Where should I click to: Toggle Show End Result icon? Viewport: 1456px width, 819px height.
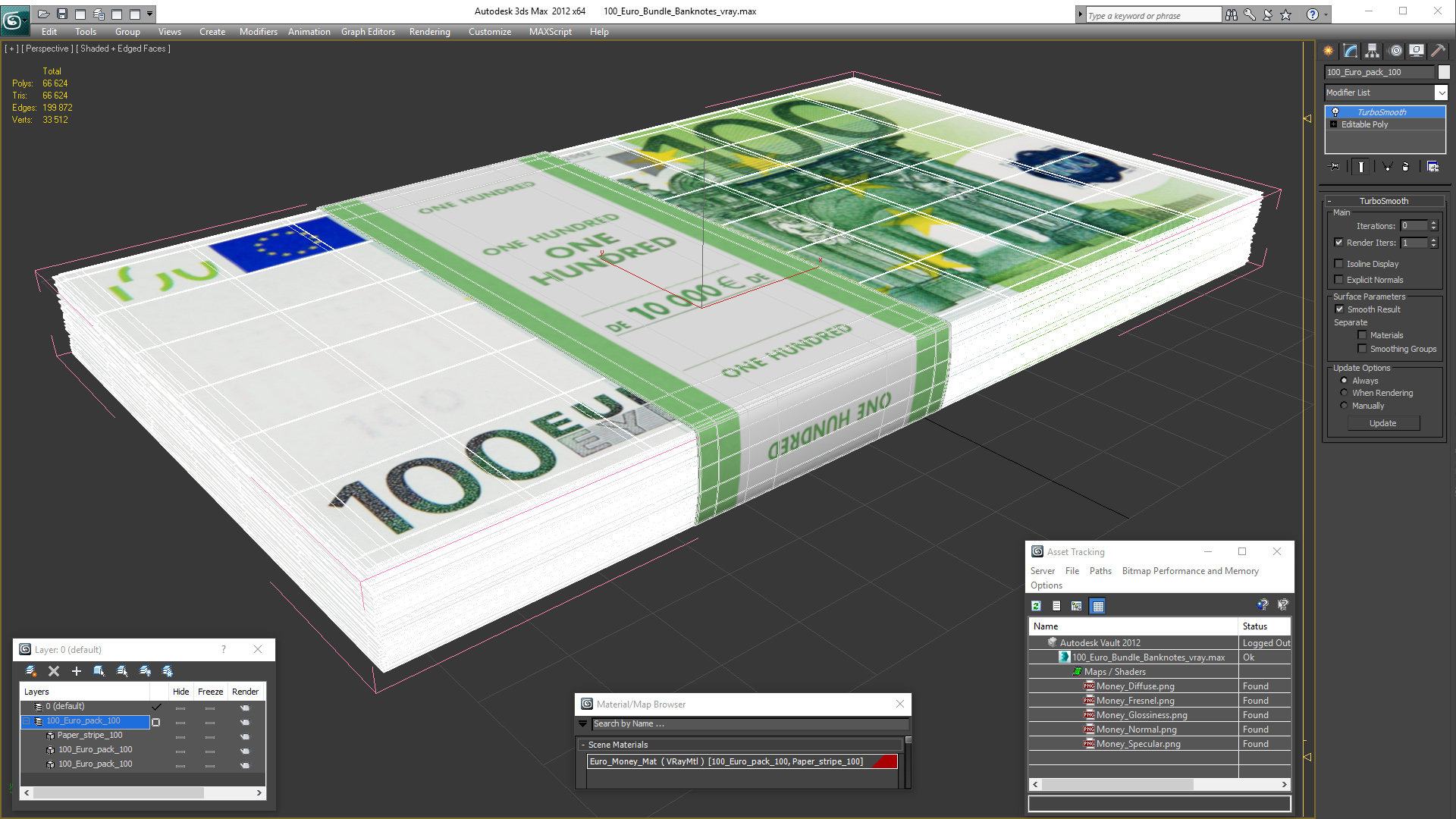point(1361,167)
